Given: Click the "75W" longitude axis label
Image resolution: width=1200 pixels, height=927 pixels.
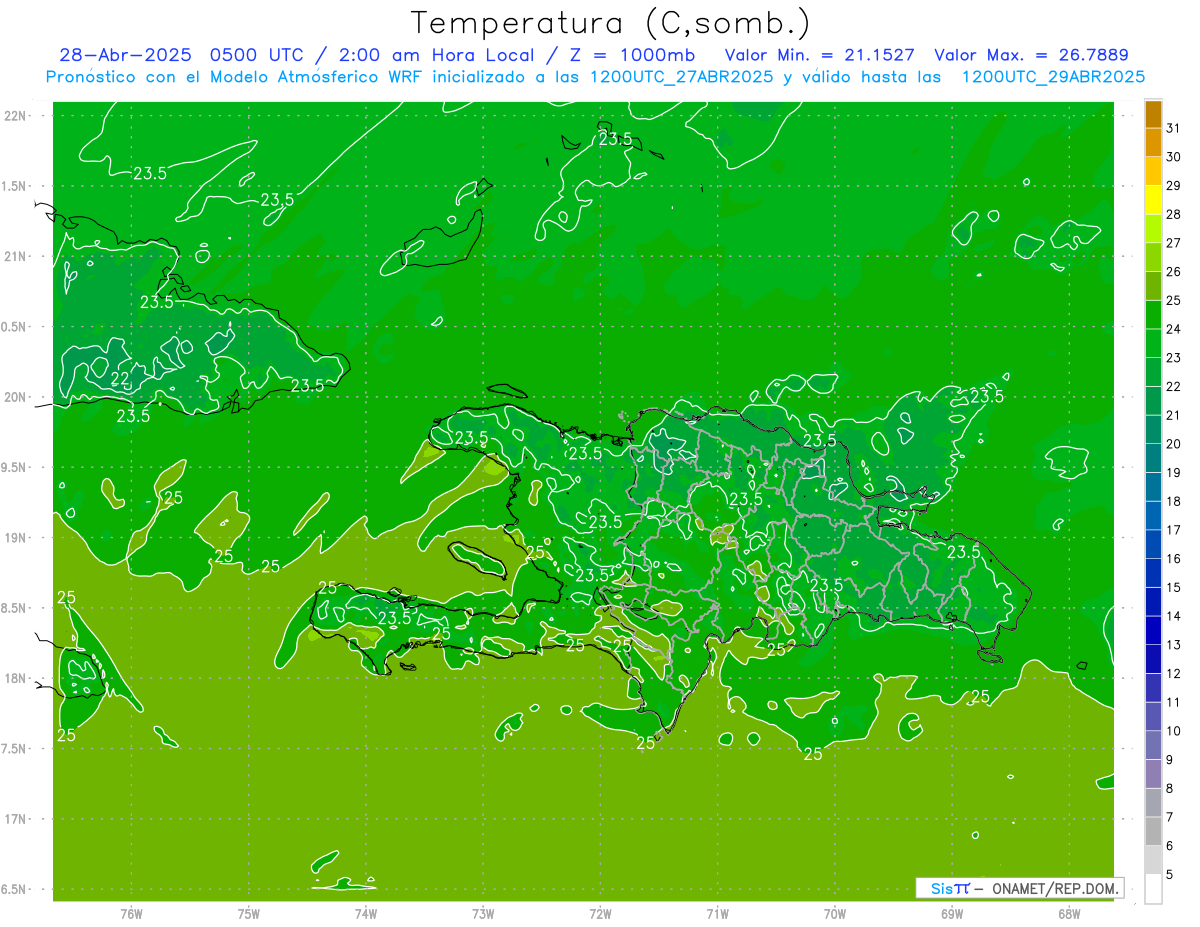Looking at the screenshot, I should point(249,914).
